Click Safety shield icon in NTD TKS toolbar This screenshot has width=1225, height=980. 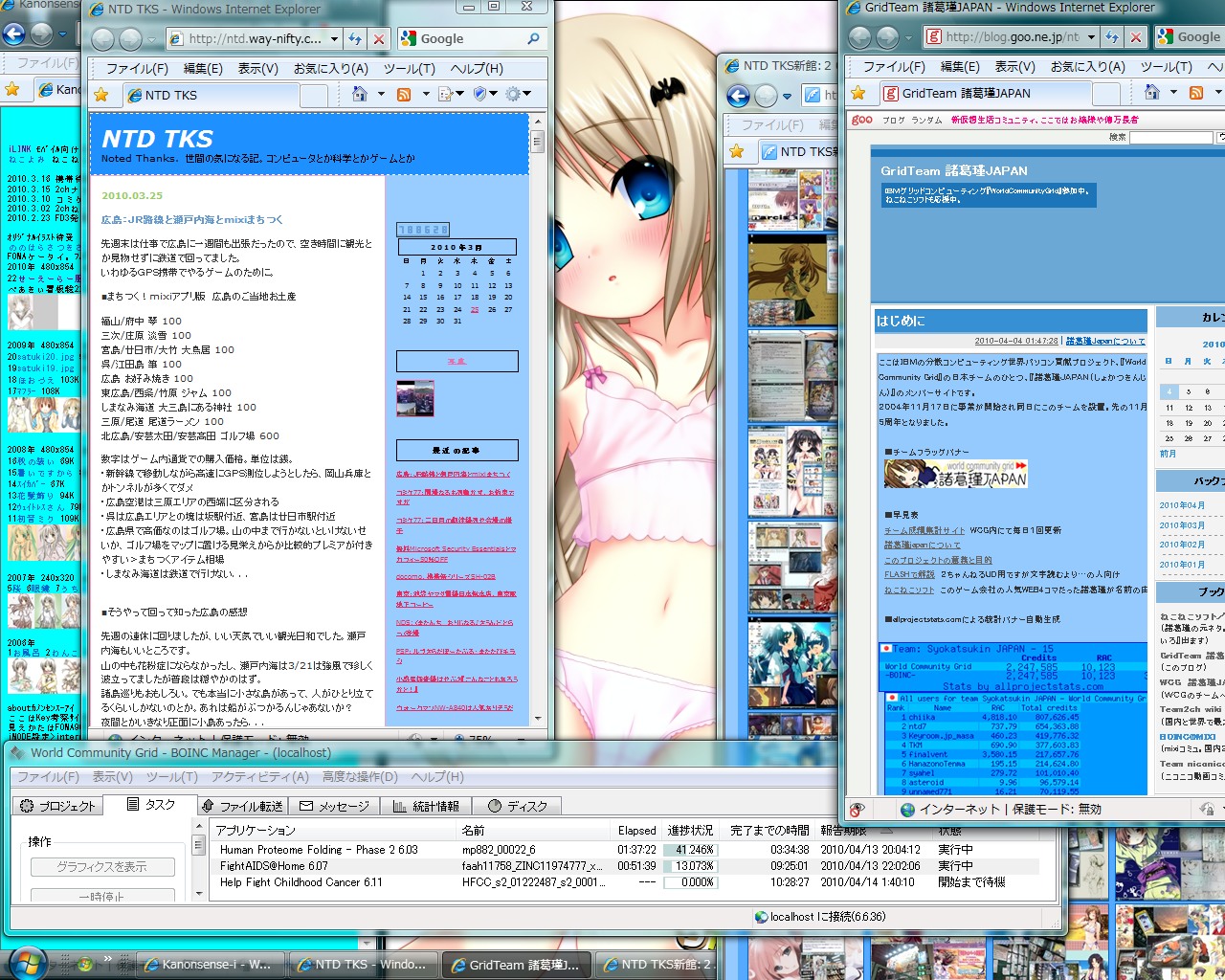[x=480, y=94]
